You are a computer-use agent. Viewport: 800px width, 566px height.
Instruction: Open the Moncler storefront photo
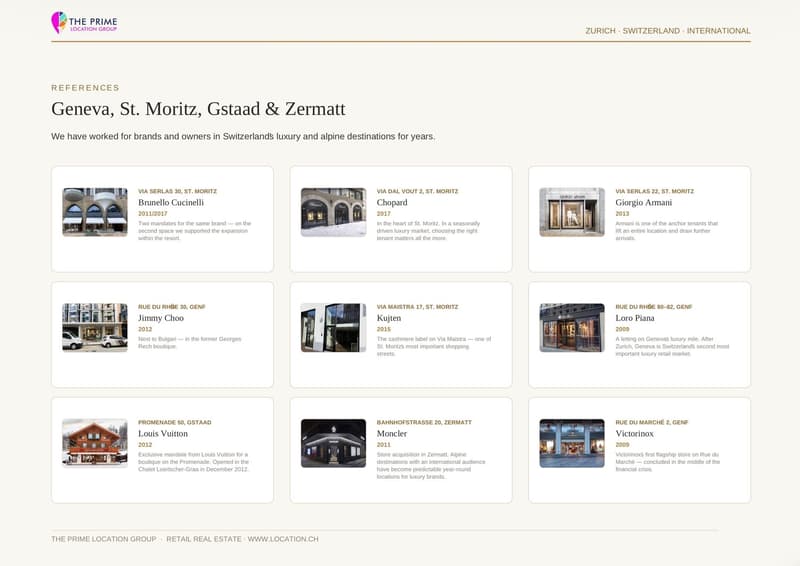click(334, 443)
